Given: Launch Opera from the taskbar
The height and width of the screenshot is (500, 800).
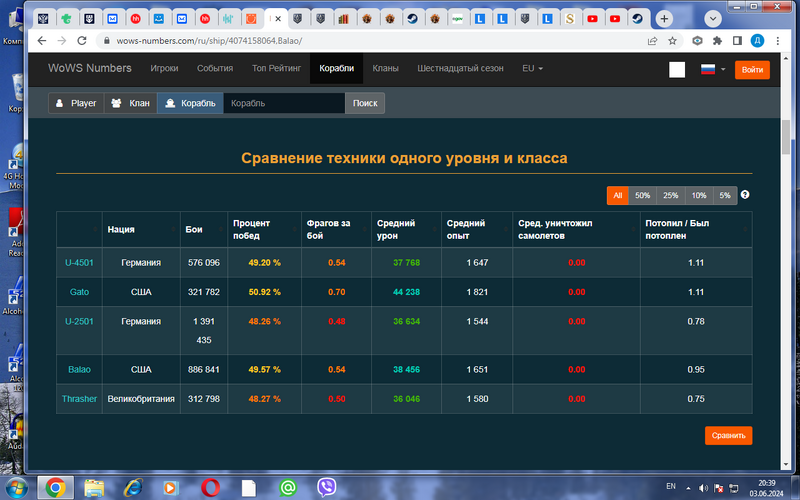Looking at the screenshot, I should [x=210, y=488].
